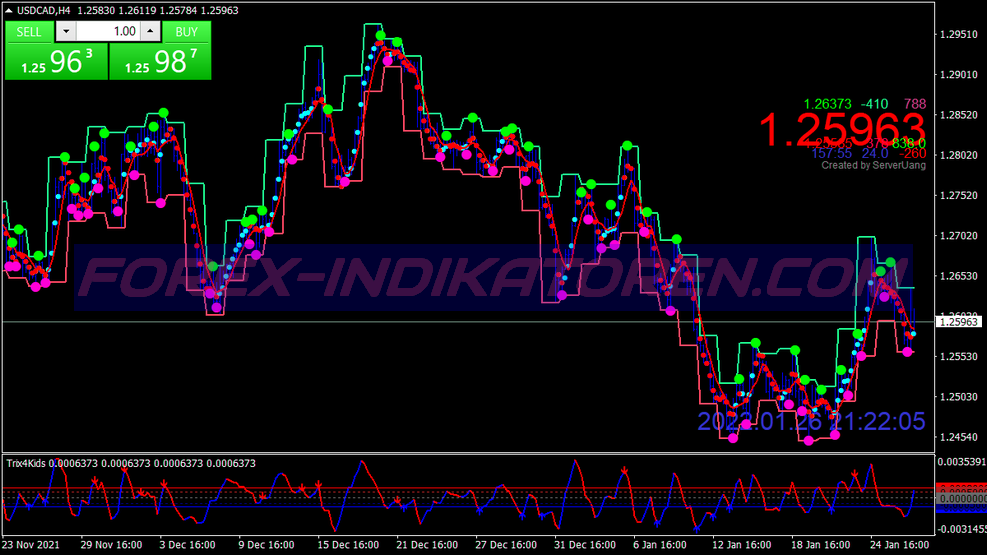Viewport: 987px width, 555px height.
Task: Click the 1.29510 price axis label
Action: point(959,35)
